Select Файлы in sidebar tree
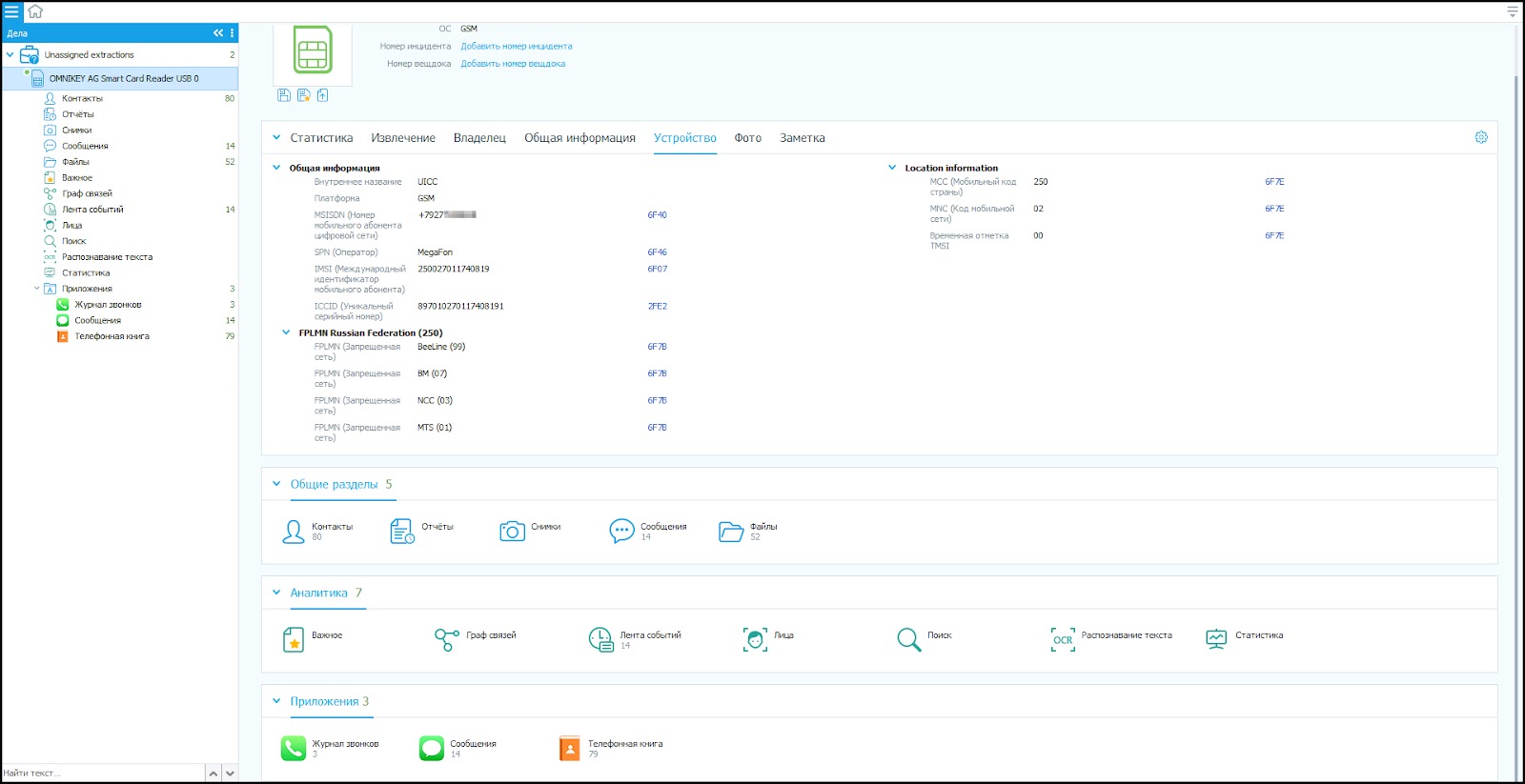Screen dimensions: 1525x784 click(x=75, y=162)
